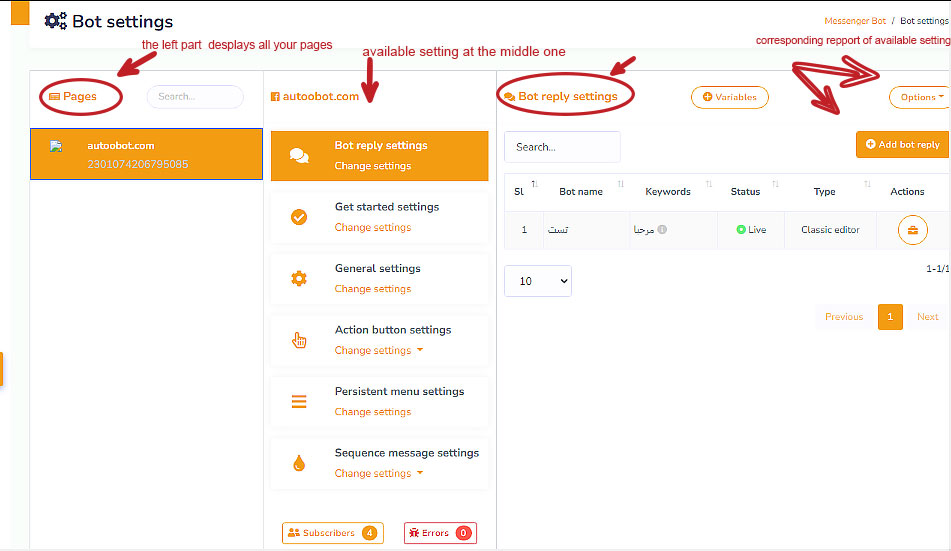Click the Sequence message droplet icon
Image resolution: width=951 pixels, height=551 pixels.
[x=298, y=463]
